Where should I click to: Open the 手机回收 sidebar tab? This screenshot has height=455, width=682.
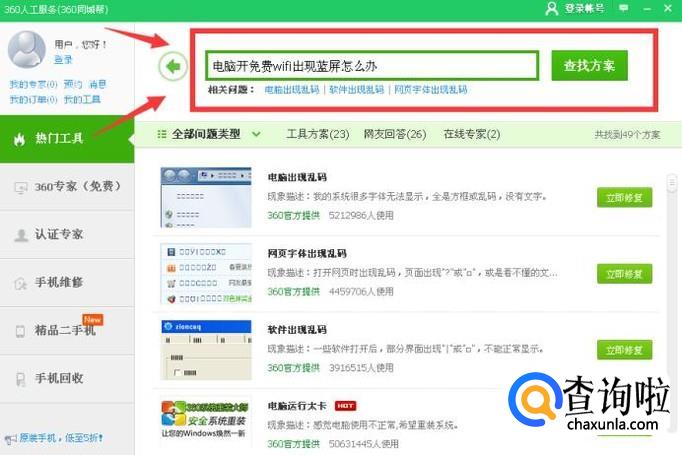(x=67, y=378)
